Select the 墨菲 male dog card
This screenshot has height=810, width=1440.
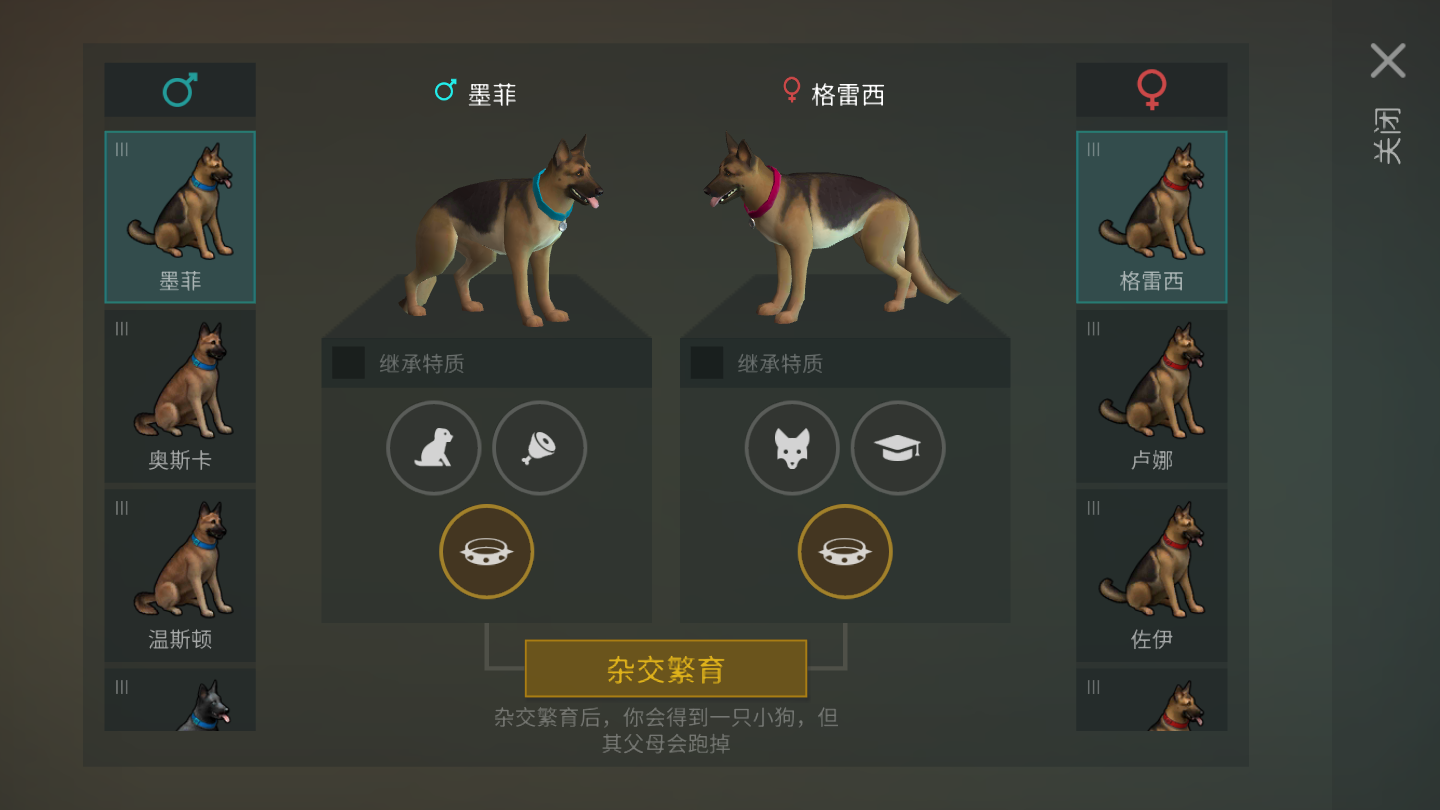pos(180,217)
